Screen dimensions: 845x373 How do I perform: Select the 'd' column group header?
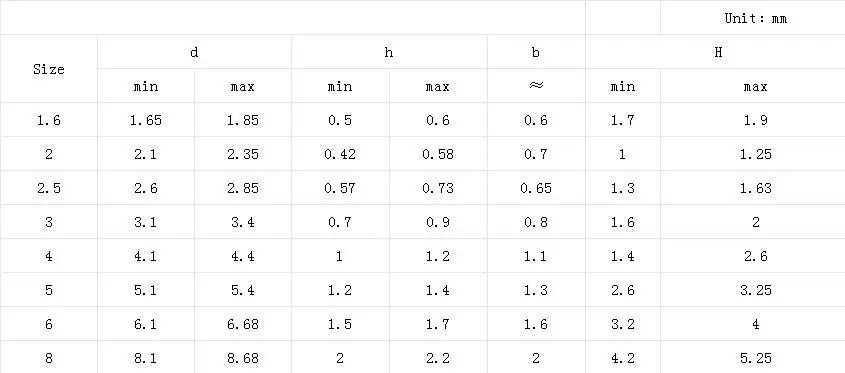click(x=195, y=52)
